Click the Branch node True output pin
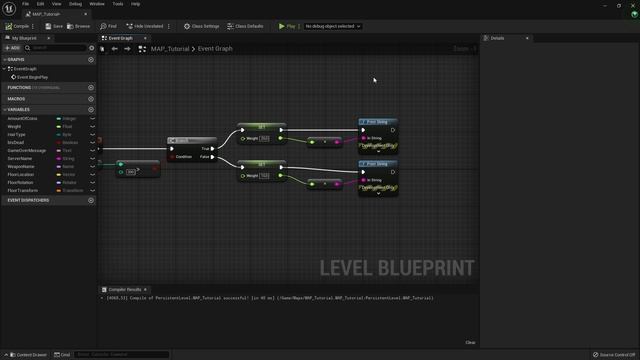Viewport: 640px width, 360px height. pyautogui.click(x=212, y=149)
